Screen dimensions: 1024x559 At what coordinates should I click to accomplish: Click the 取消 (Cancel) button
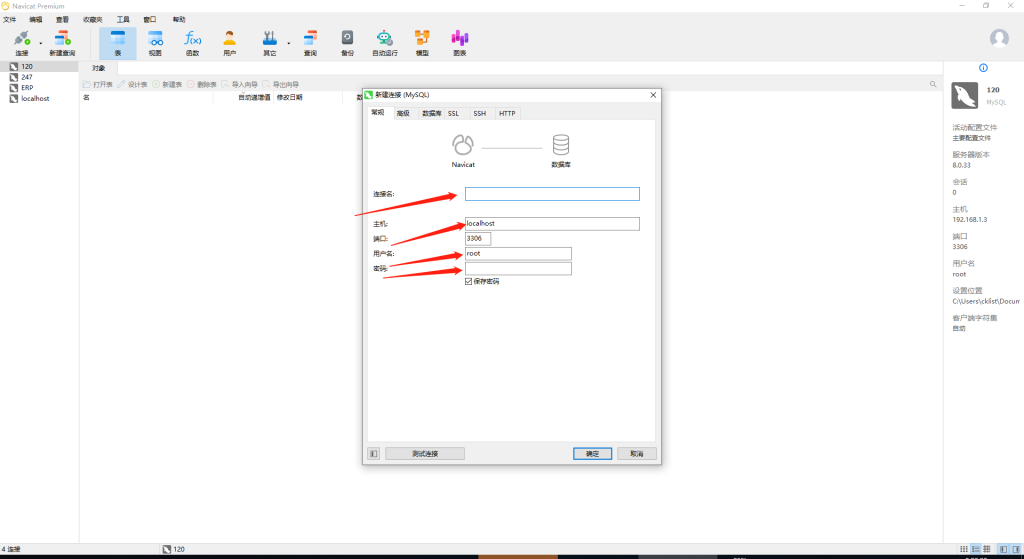637,453
